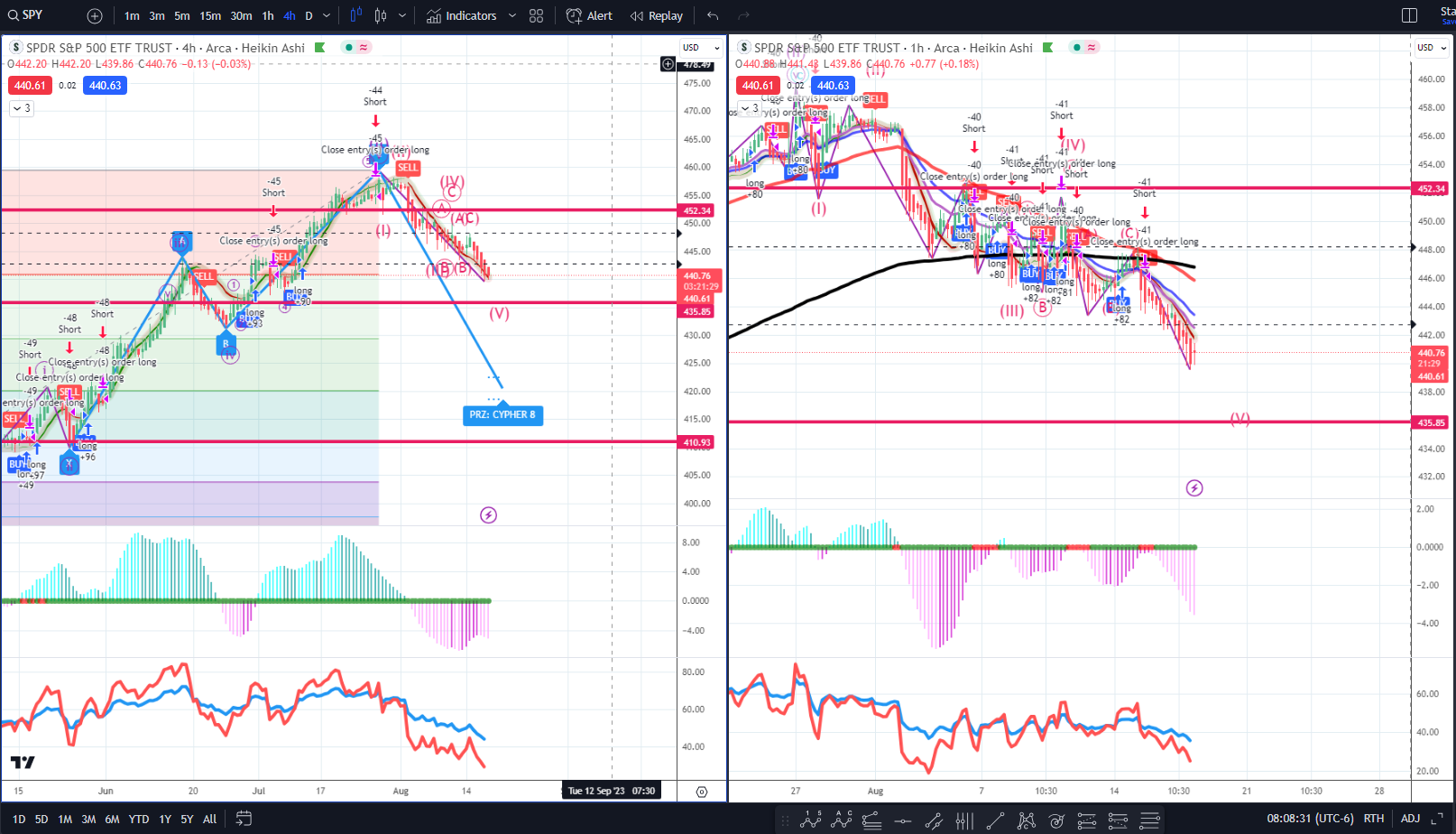The width and height of the screenshot is (1456, 834).
Task: Open the split-screen layout icon at top right
Action: [1410, 15]
